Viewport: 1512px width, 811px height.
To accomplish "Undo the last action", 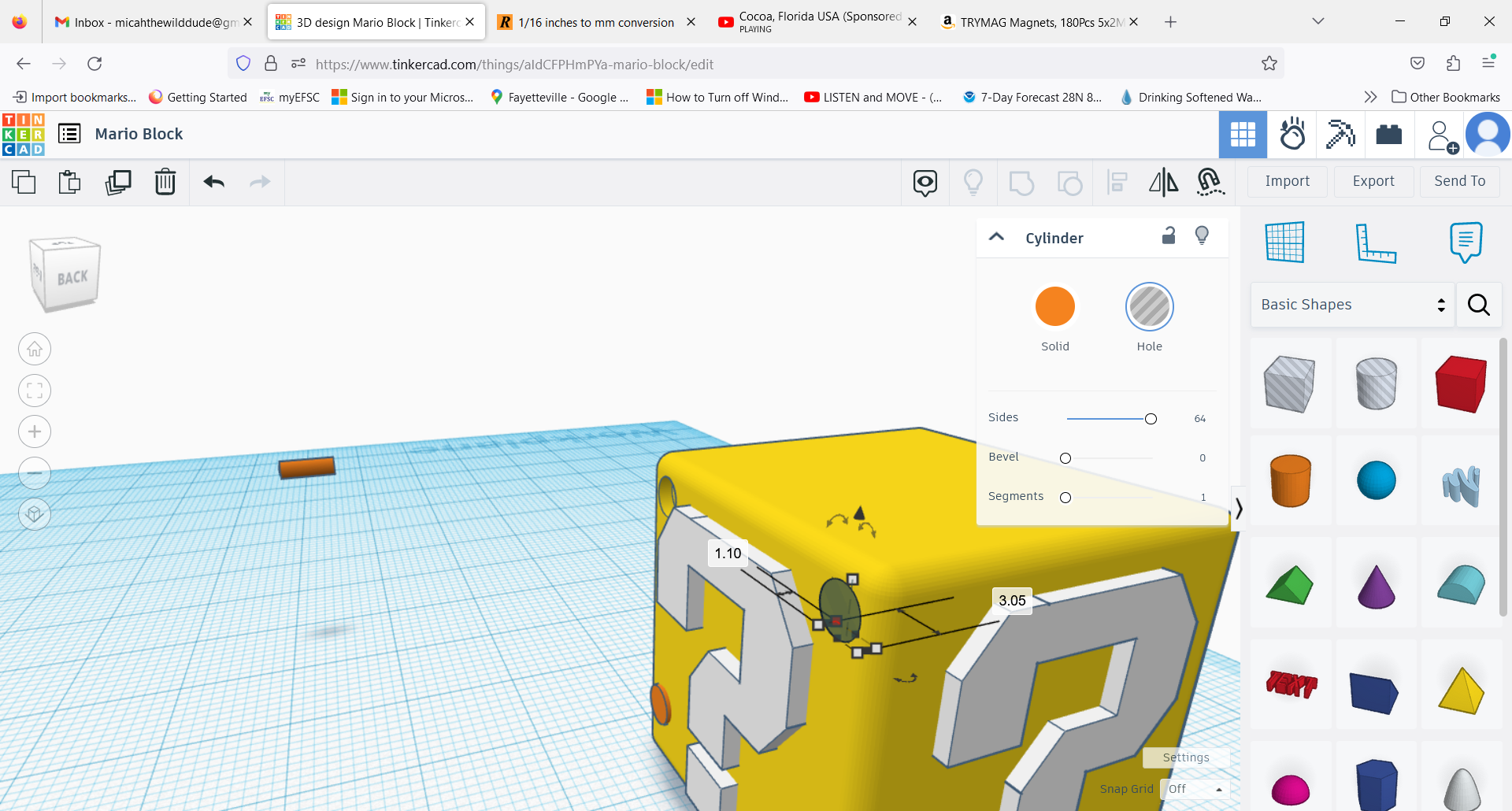I will [x=213, y=182].
